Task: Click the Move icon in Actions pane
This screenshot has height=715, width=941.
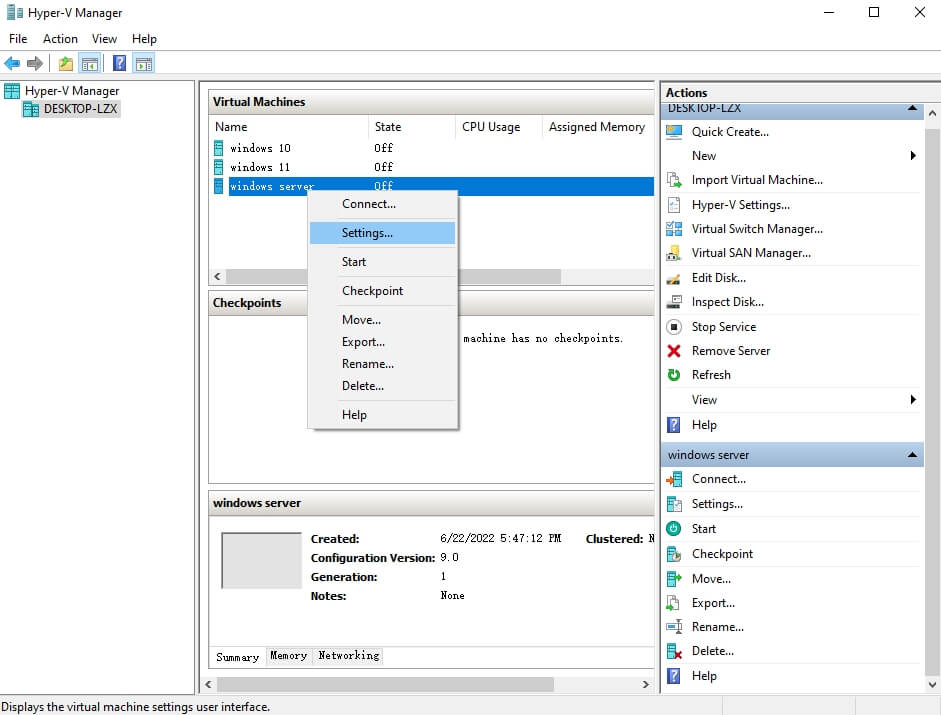Action: click(674, 579)
